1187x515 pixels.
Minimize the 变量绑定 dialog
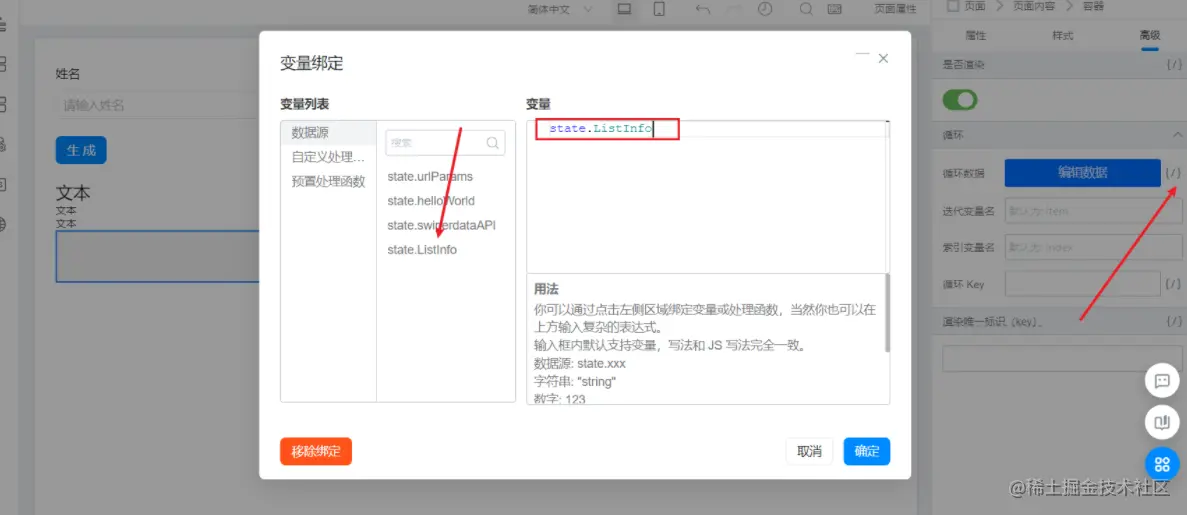click(863, 55)
